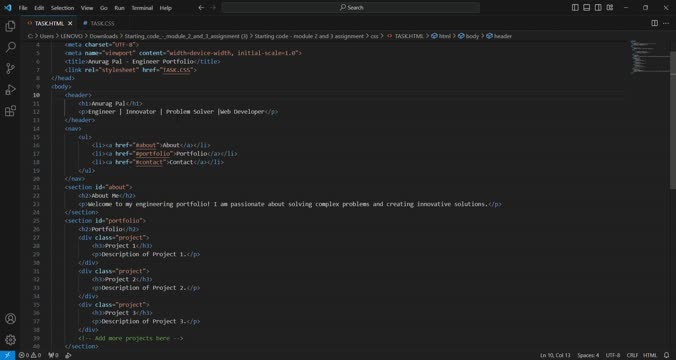Toggle the secondary side bar layout button
The height and width of the screenshot is (360, 676).
(x=598, y=7)
